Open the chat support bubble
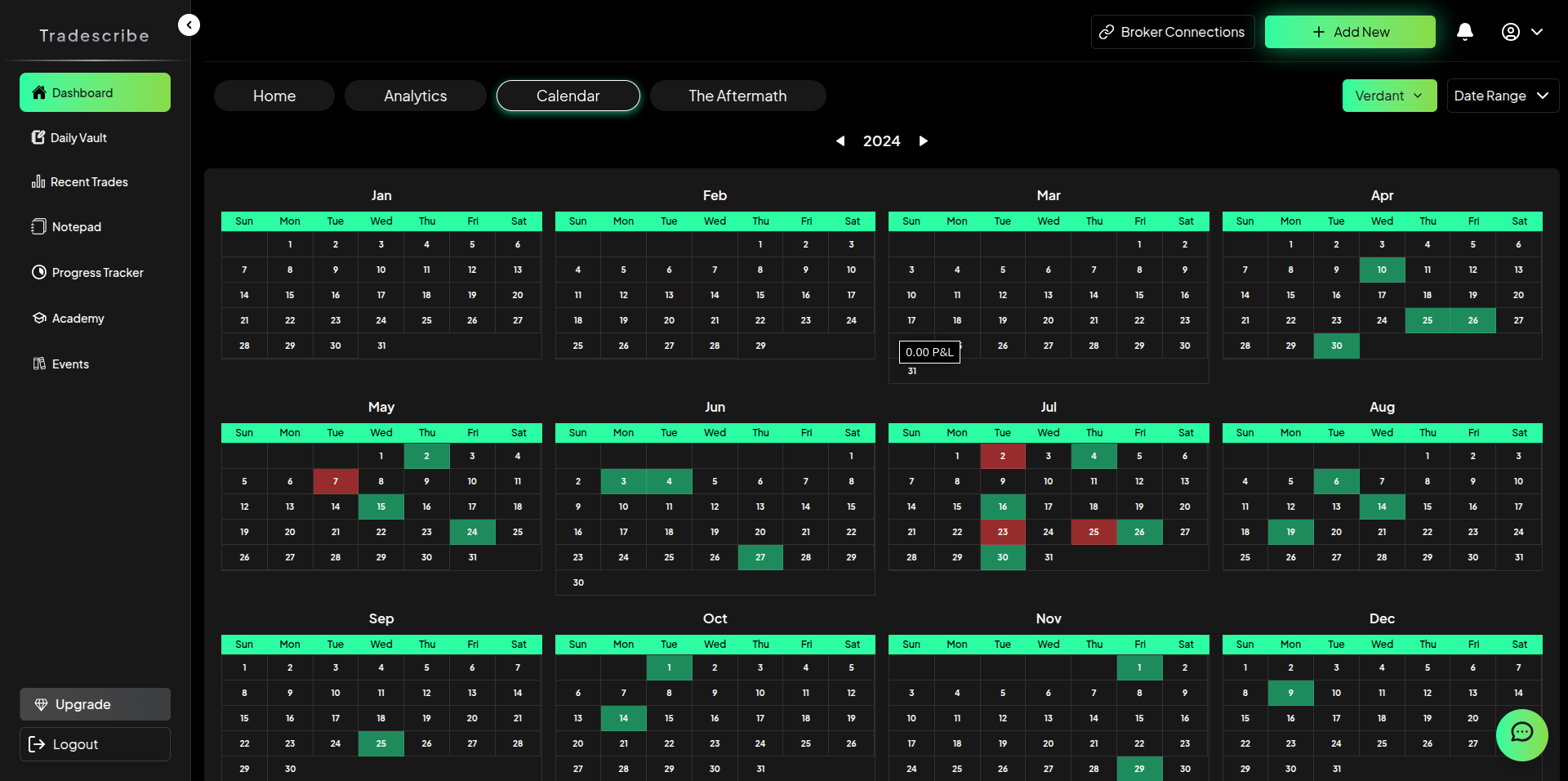1568x781 pixels. coord(1522,735)
